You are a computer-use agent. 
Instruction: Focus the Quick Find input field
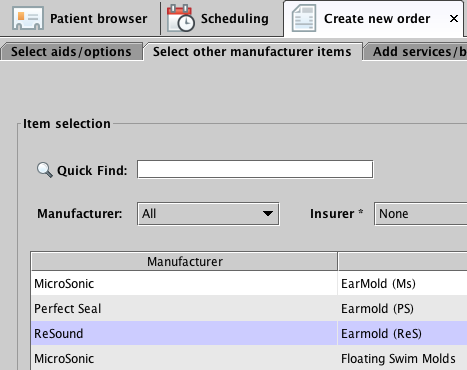255,169
